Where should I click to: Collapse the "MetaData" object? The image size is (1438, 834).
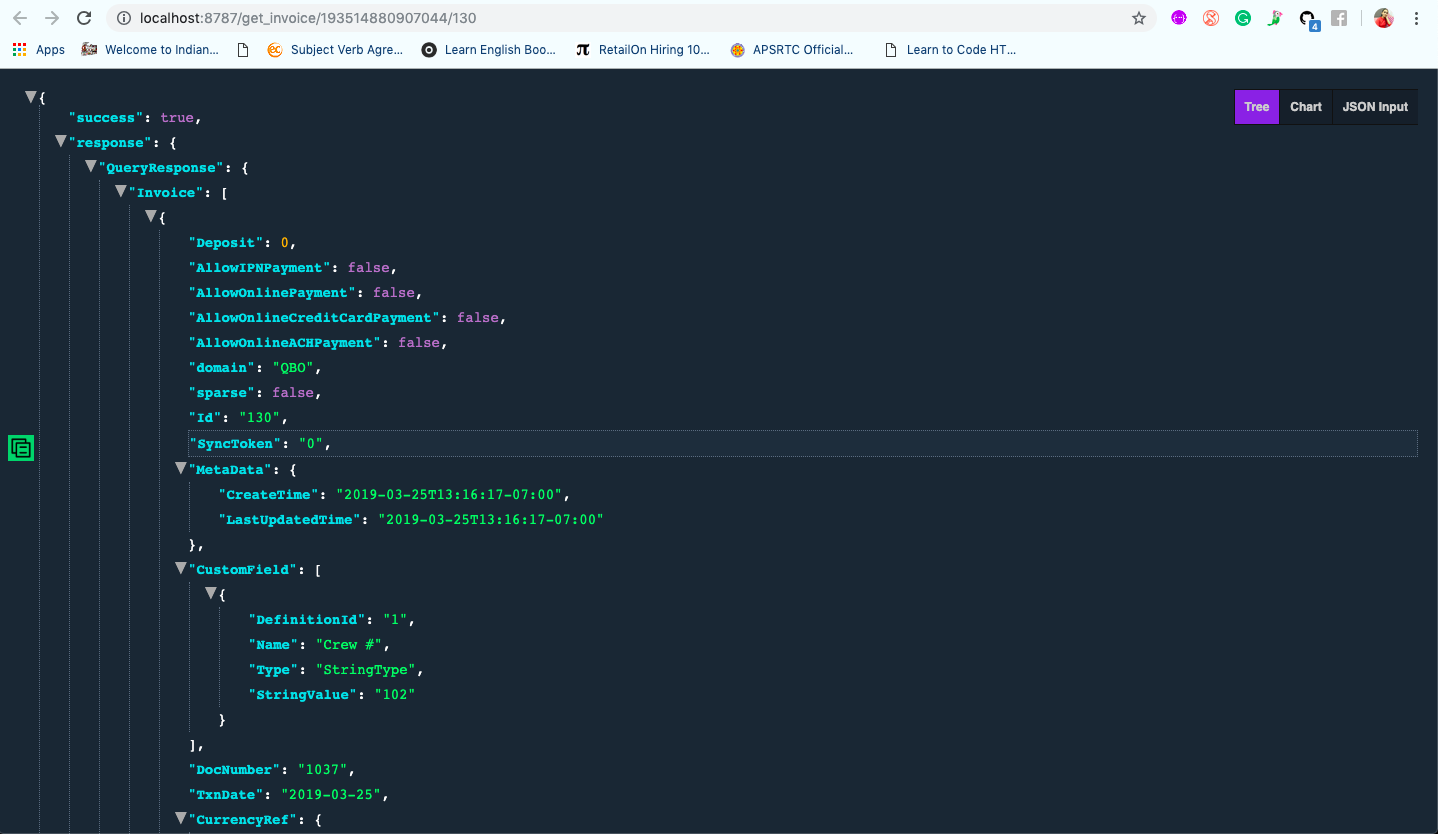coord(181,468)
